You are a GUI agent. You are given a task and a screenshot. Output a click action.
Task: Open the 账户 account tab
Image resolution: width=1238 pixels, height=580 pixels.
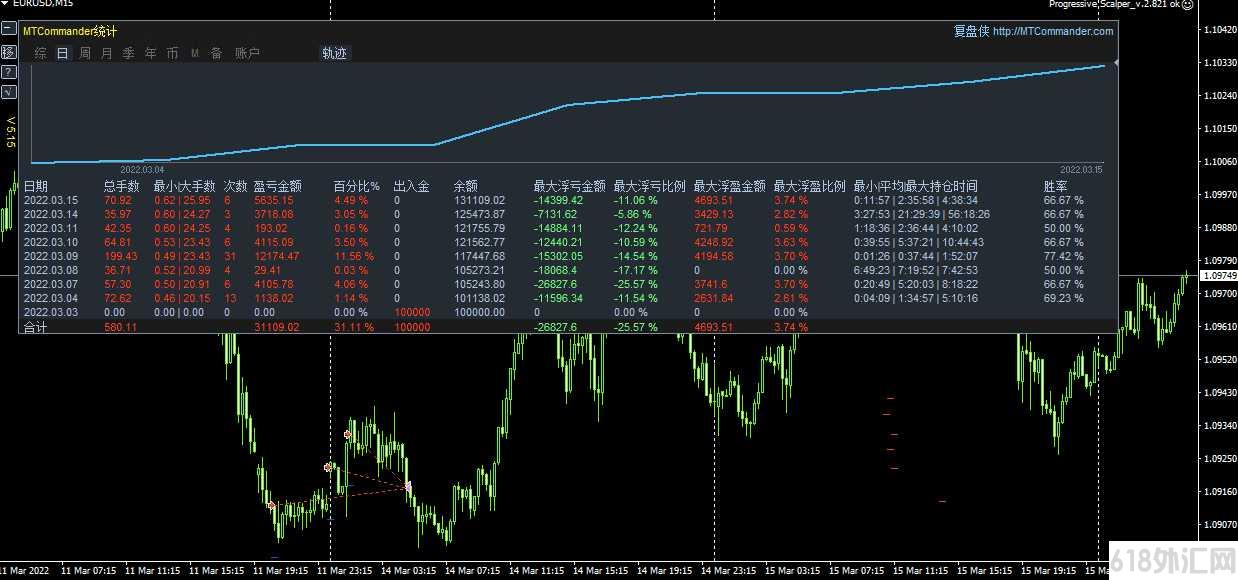[x=247, y=53]
